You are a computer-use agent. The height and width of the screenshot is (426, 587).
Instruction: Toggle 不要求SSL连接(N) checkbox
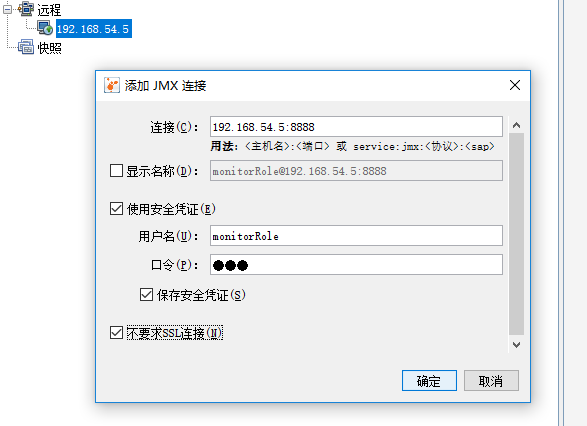point(116,332)
